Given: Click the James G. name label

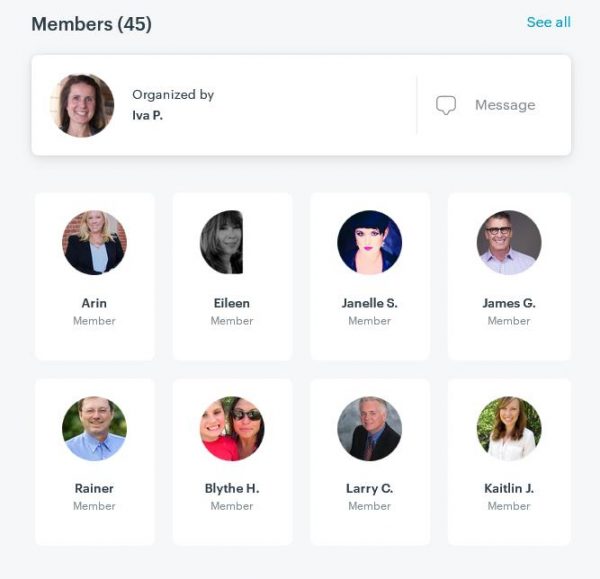Looking at the screenshot, I should pyautogui.click(x=509, y=303).
